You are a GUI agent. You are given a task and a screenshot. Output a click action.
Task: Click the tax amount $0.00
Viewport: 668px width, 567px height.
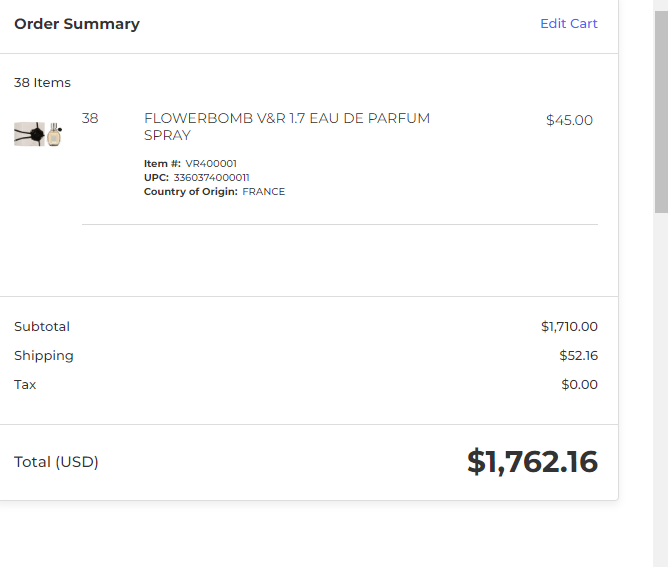click(x=579, y=385)
